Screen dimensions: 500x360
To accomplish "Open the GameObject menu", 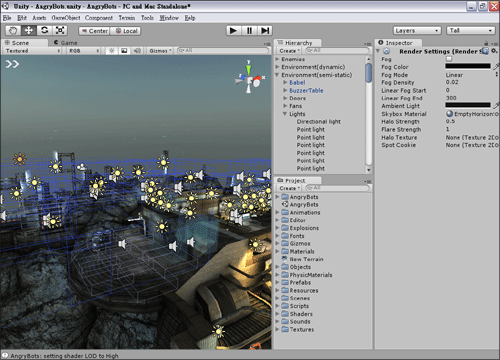I will [66, 18].
